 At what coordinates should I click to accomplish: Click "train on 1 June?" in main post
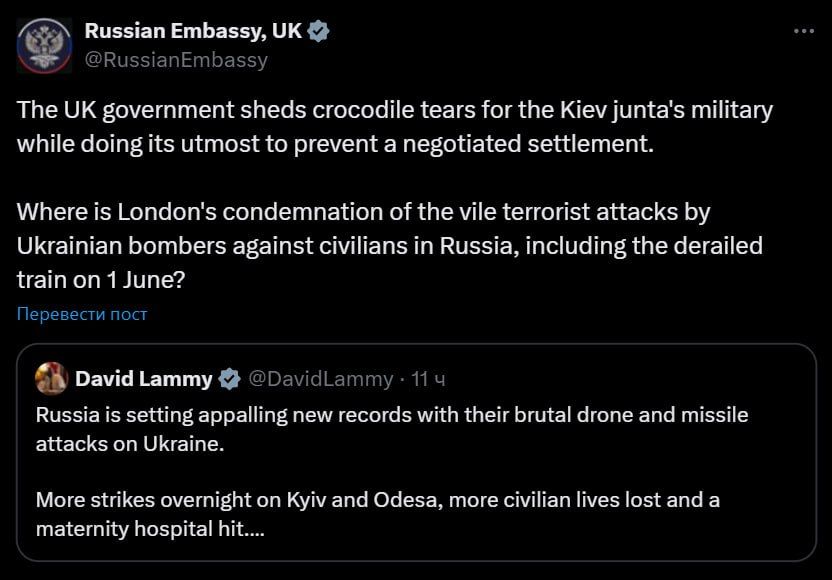point(101,281)
